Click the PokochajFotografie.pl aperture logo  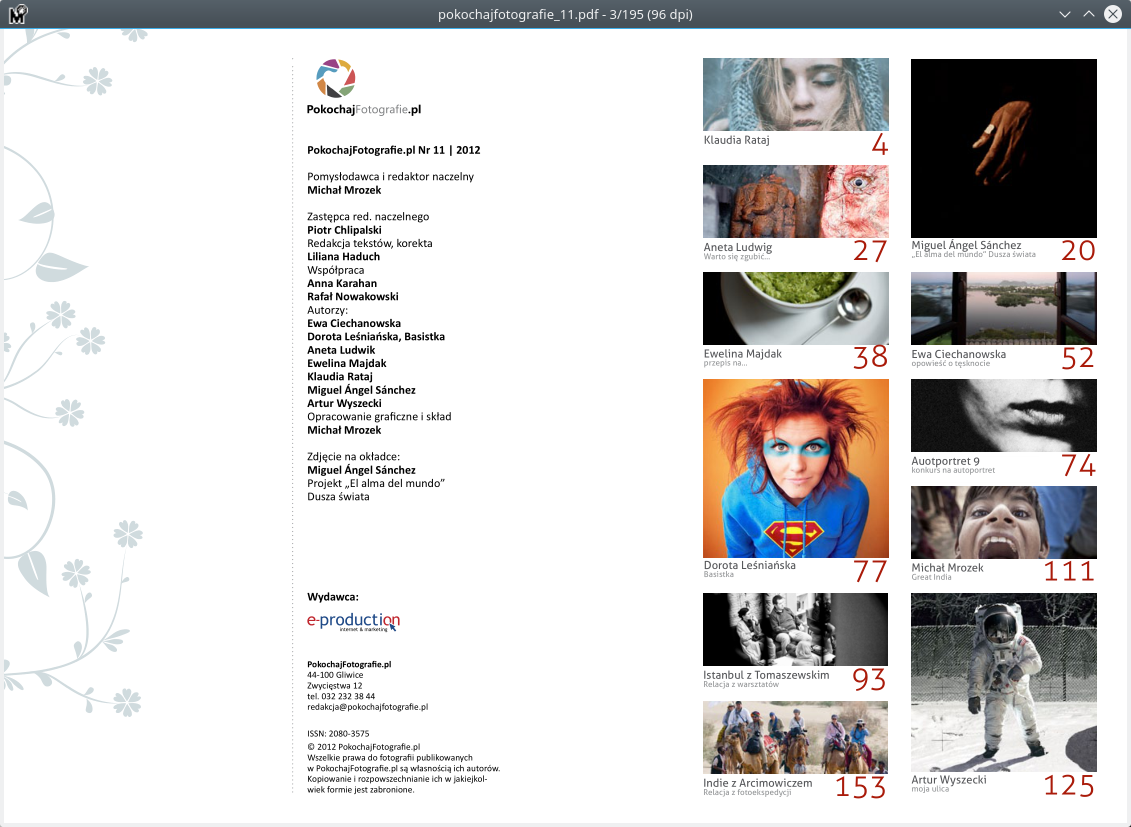[x=335, y=78]
